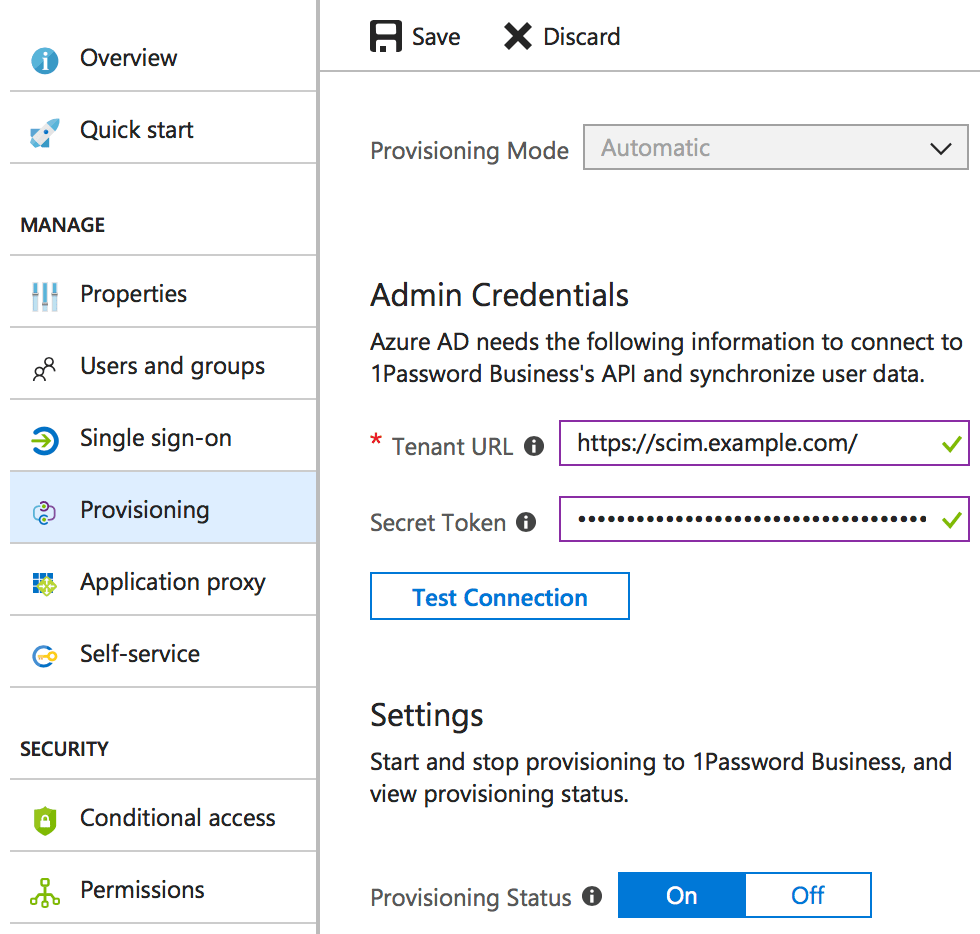980x934 pixels.
Task: Click the Conditional access shield icon
Action: (44, 820)
